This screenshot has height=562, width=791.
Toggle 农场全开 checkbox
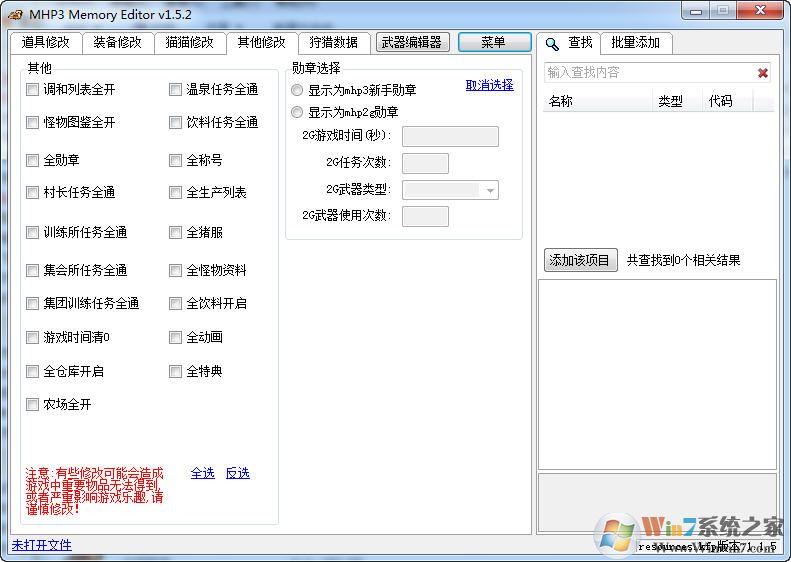tap(32, 404)
